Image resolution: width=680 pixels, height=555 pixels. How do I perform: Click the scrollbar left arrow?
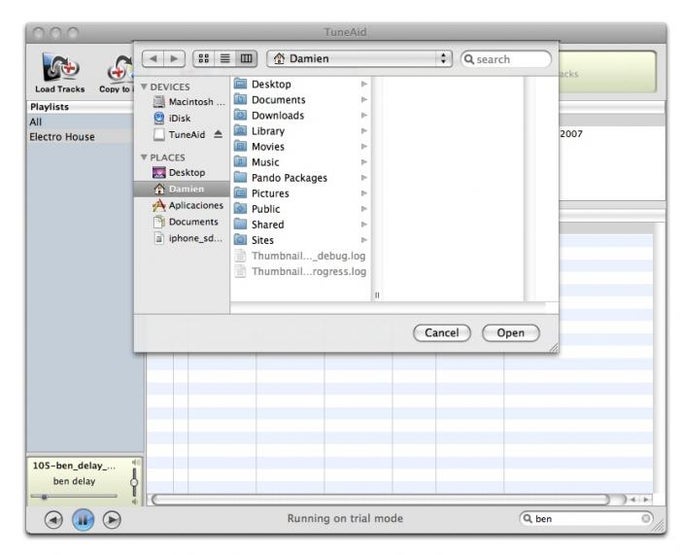pyautogui.click(x=634, y=500)
